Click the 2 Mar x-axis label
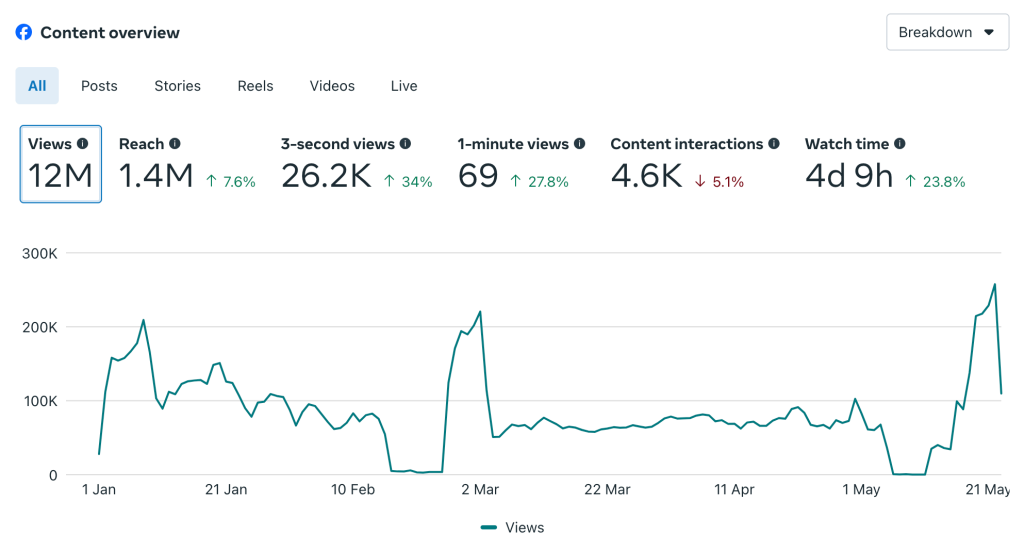1024x549 pixels. [x=480, y=490]
